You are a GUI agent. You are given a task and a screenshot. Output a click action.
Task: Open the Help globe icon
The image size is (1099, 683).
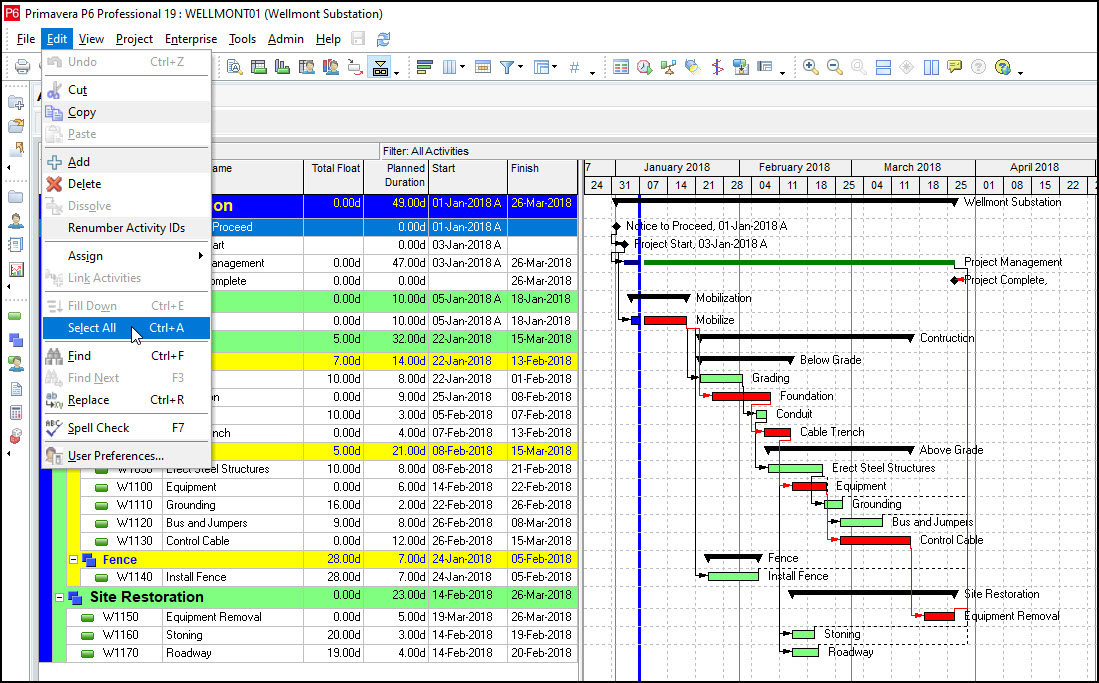pos(1003,67)
